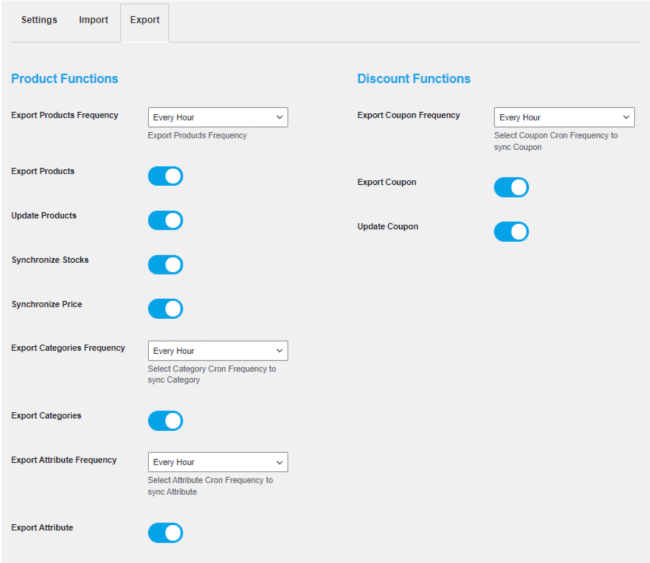Click the Discount Functions heading
This screenshot has width=650, height=563.
pyautogui.click(x=413, y=78)
